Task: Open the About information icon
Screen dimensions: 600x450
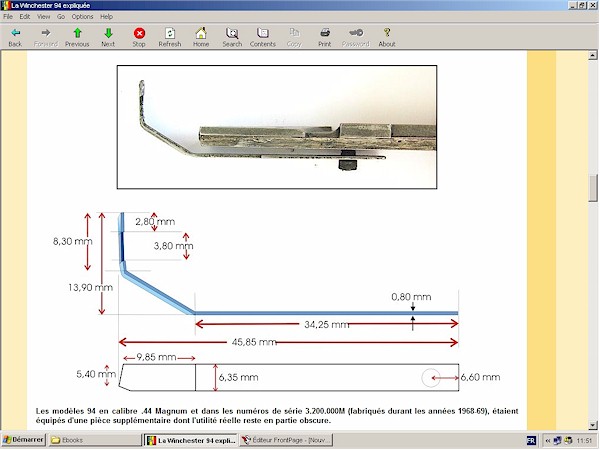Action: (x=387, y=33)
